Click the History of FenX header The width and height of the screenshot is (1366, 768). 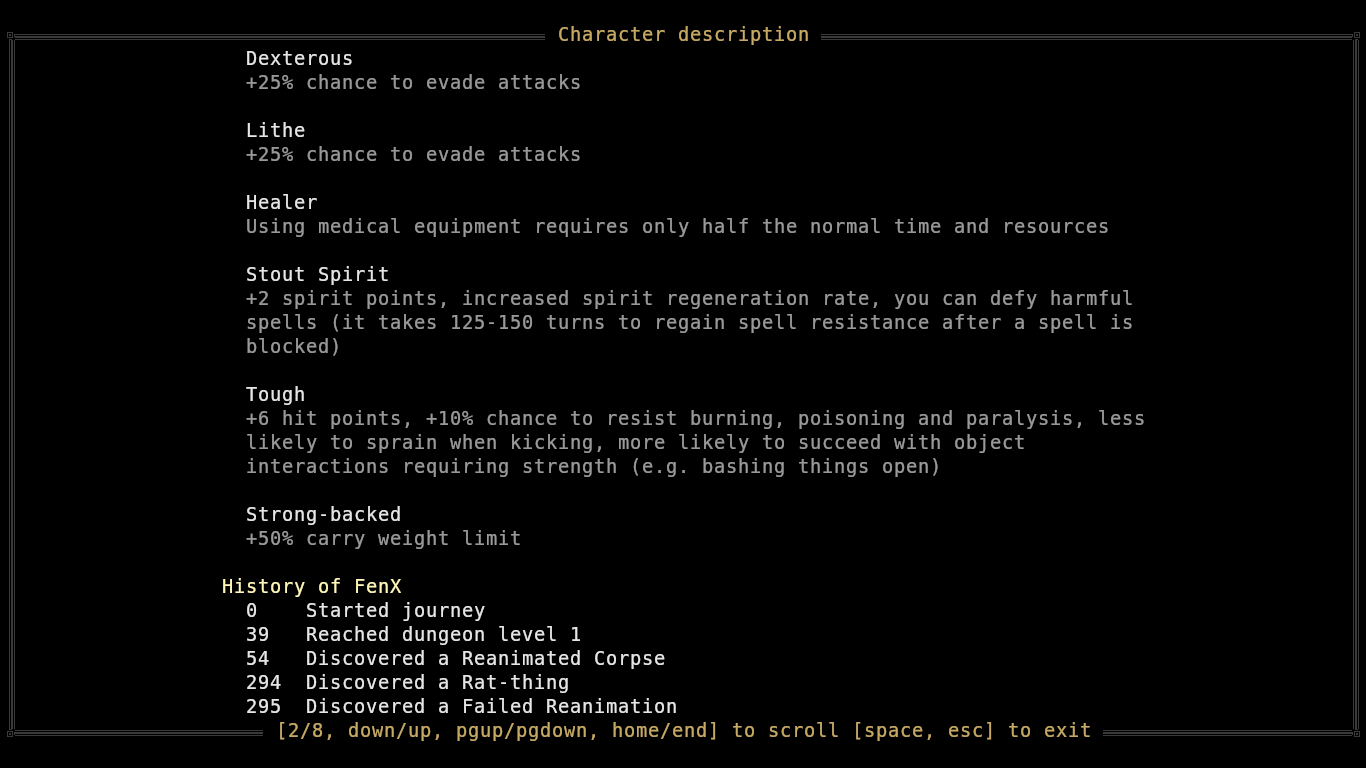[311, 587]
